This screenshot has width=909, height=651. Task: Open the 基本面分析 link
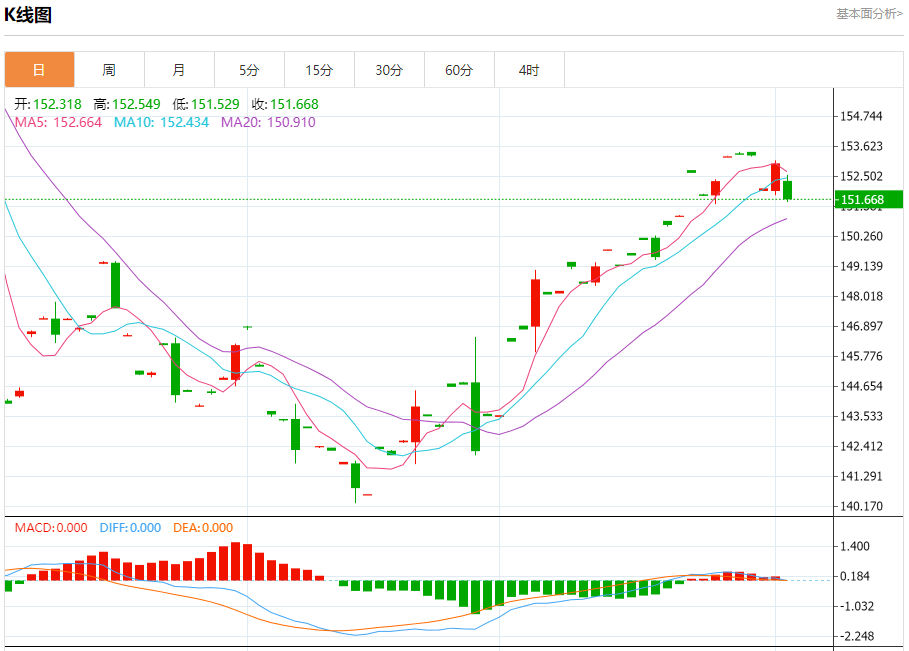(869, 13)
